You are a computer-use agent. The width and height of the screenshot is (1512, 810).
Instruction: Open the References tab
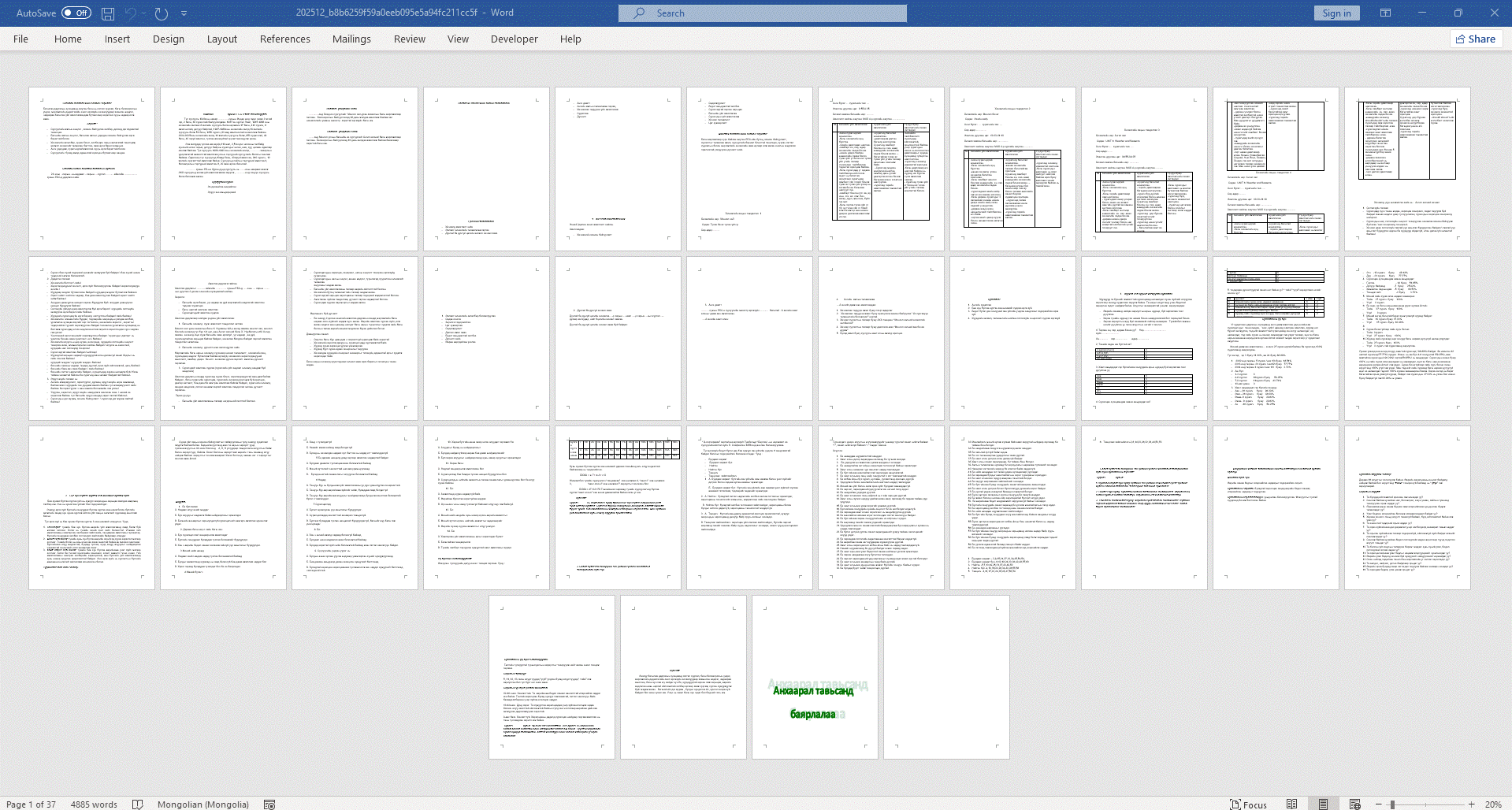[284, 39]
